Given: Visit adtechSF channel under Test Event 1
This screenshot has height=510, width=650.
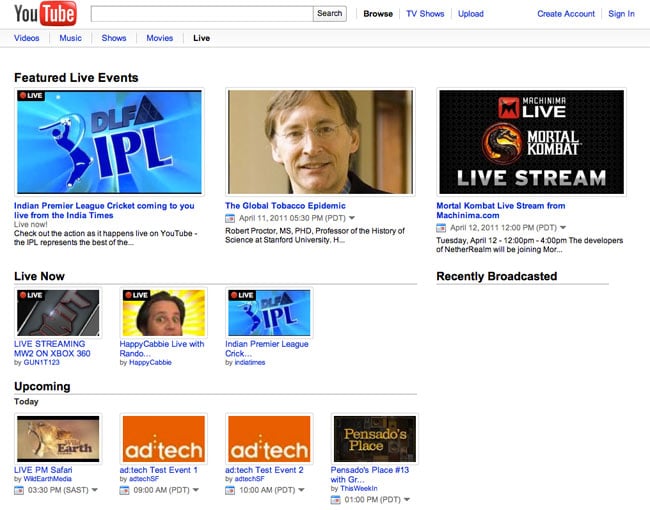Looking at the screenshot, I should [144, 479].
